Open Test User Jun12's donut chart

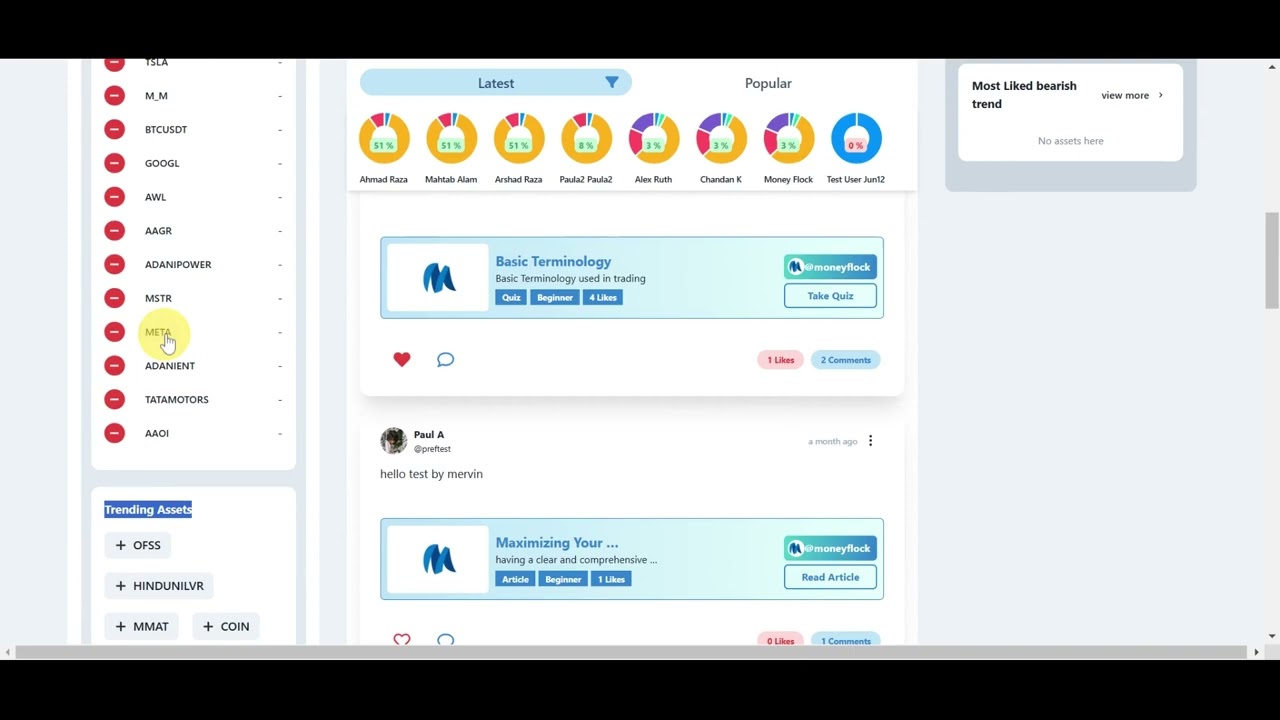point(856,138)
